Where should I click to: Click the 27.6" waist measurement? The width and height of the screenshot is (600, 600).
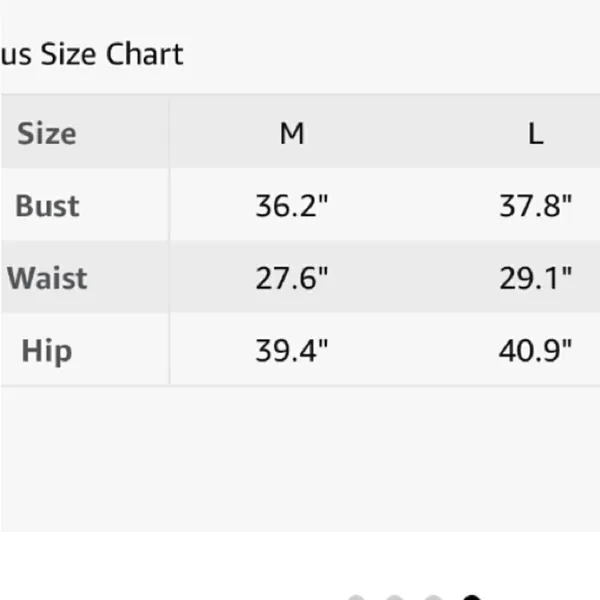click(292, 278)
